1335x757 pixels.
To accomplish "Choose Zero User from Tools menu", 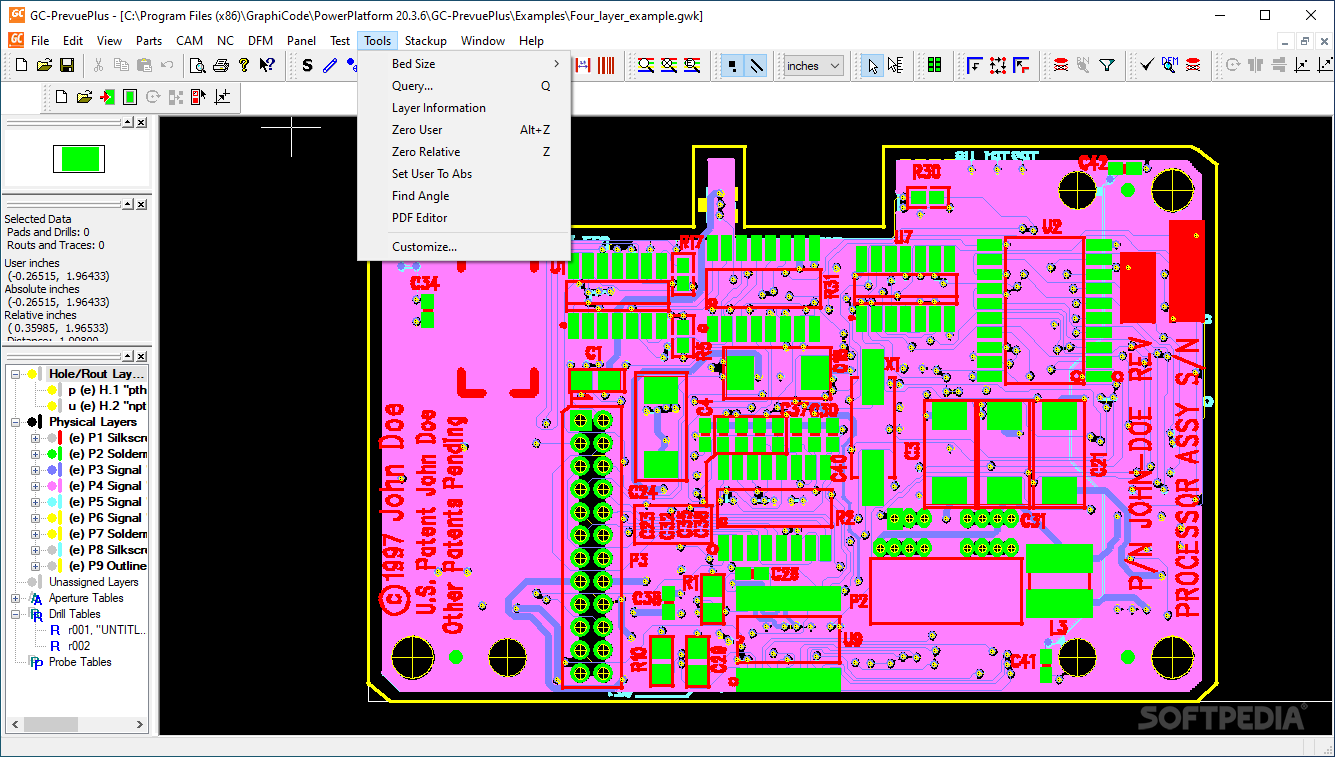I will point(464,130).
